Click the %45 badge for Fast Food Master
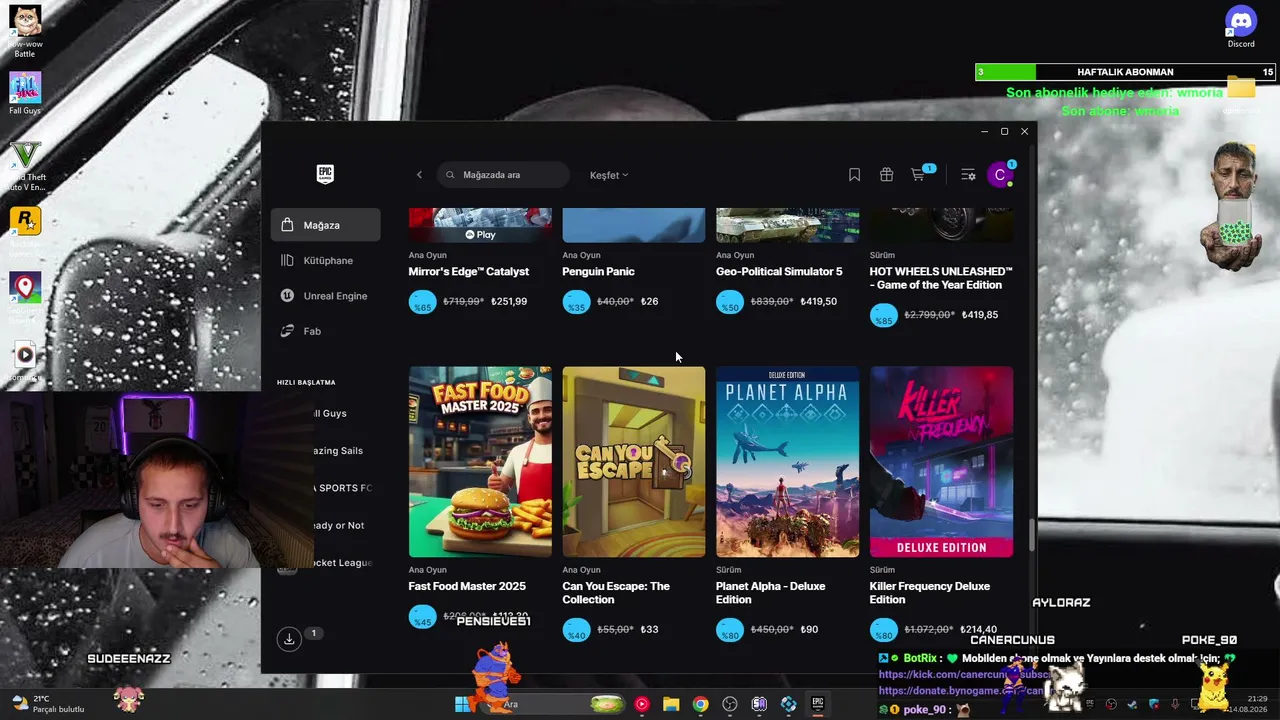This screenshot has height=720, width=1280. coord(423,617)
